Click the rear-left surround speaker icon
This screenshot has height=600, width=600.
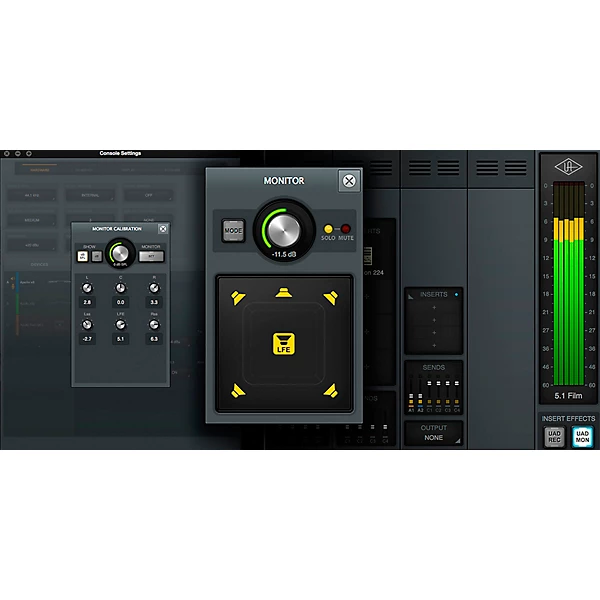[x=238, y=391]
